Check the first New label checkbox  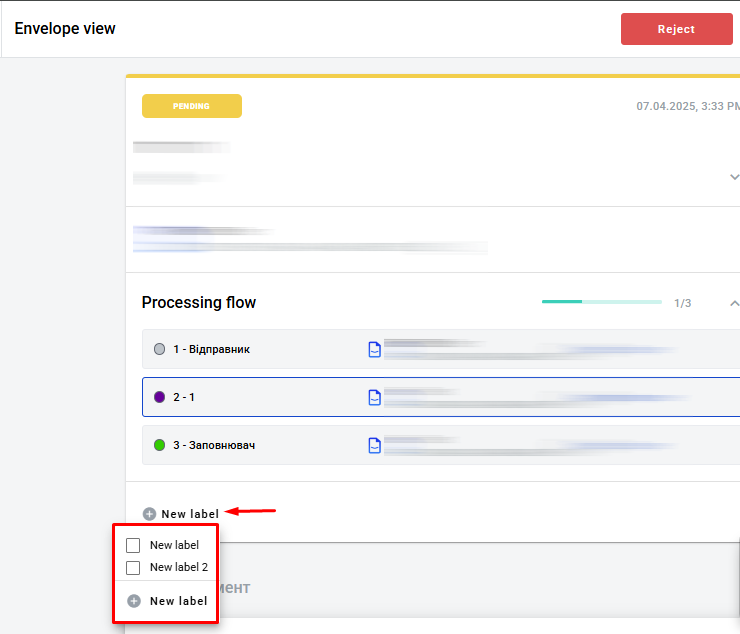133,545
